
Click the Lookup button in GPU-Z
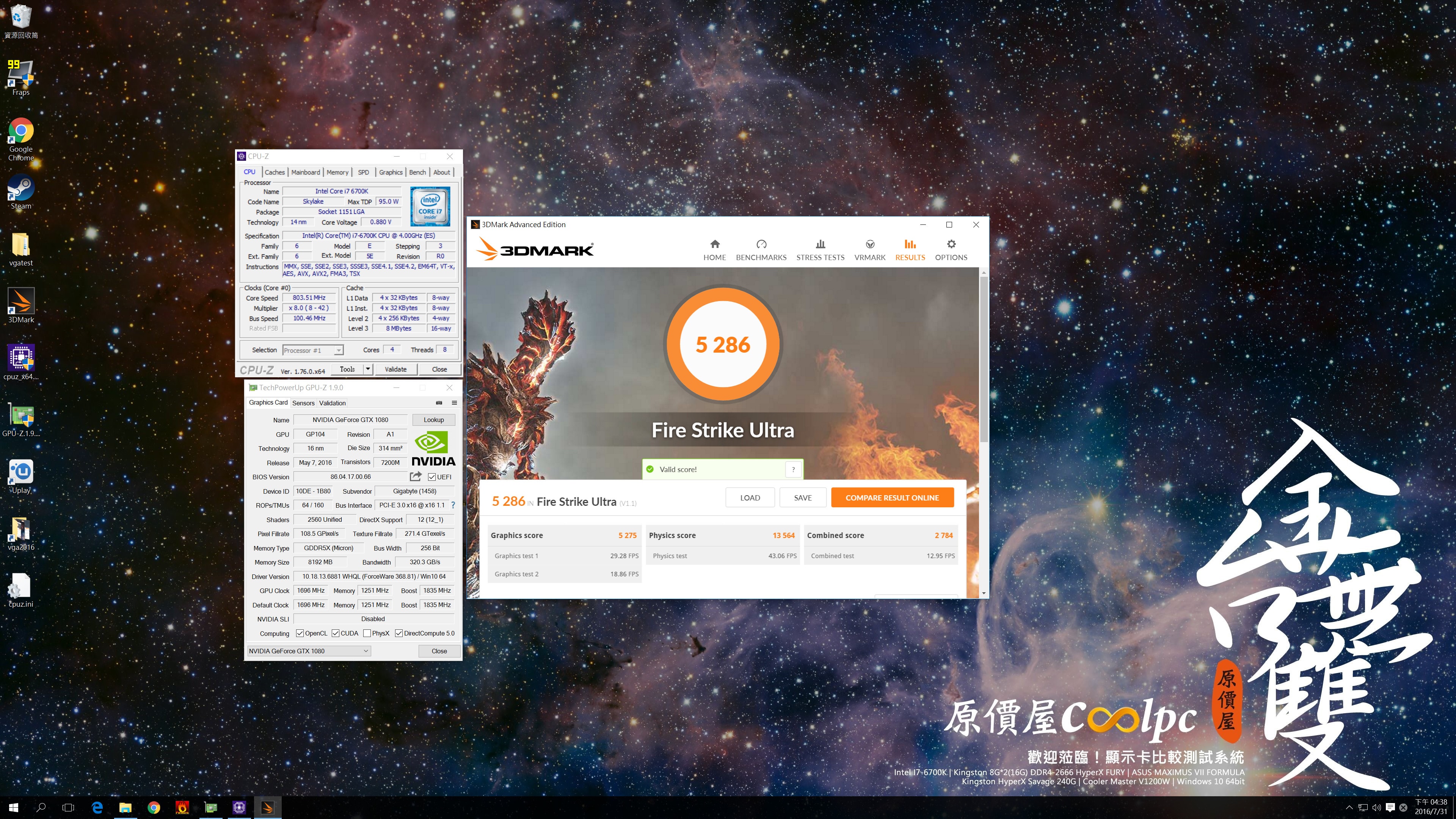point(433,419)
